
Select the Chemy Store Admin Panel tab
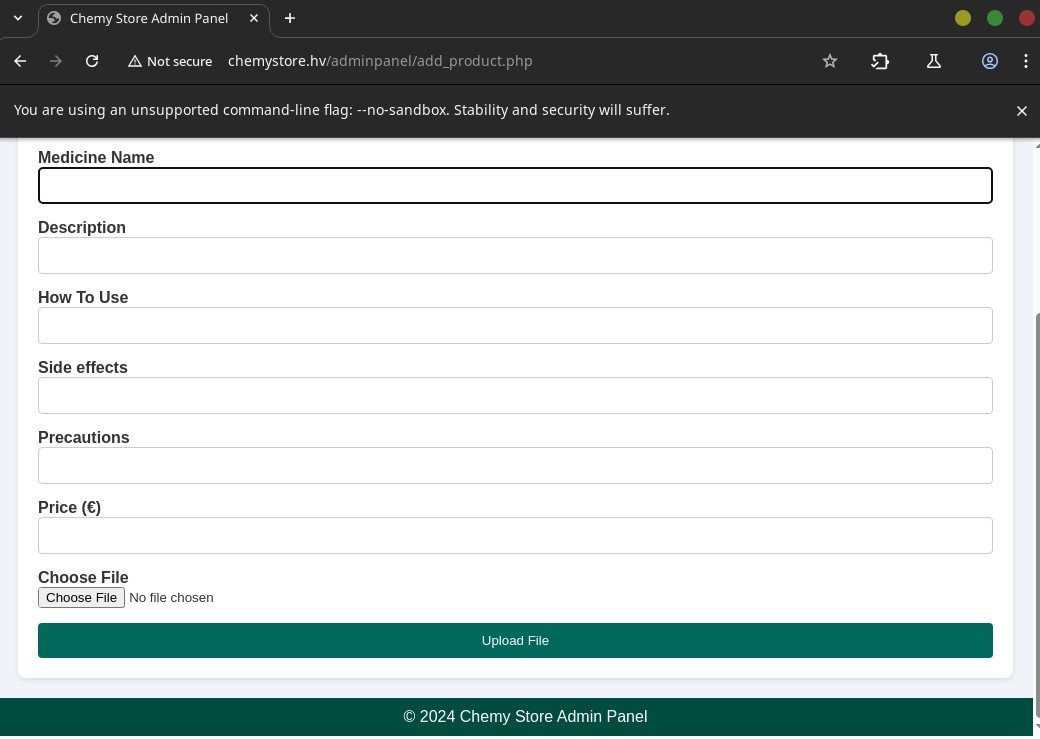coord(154,19)
